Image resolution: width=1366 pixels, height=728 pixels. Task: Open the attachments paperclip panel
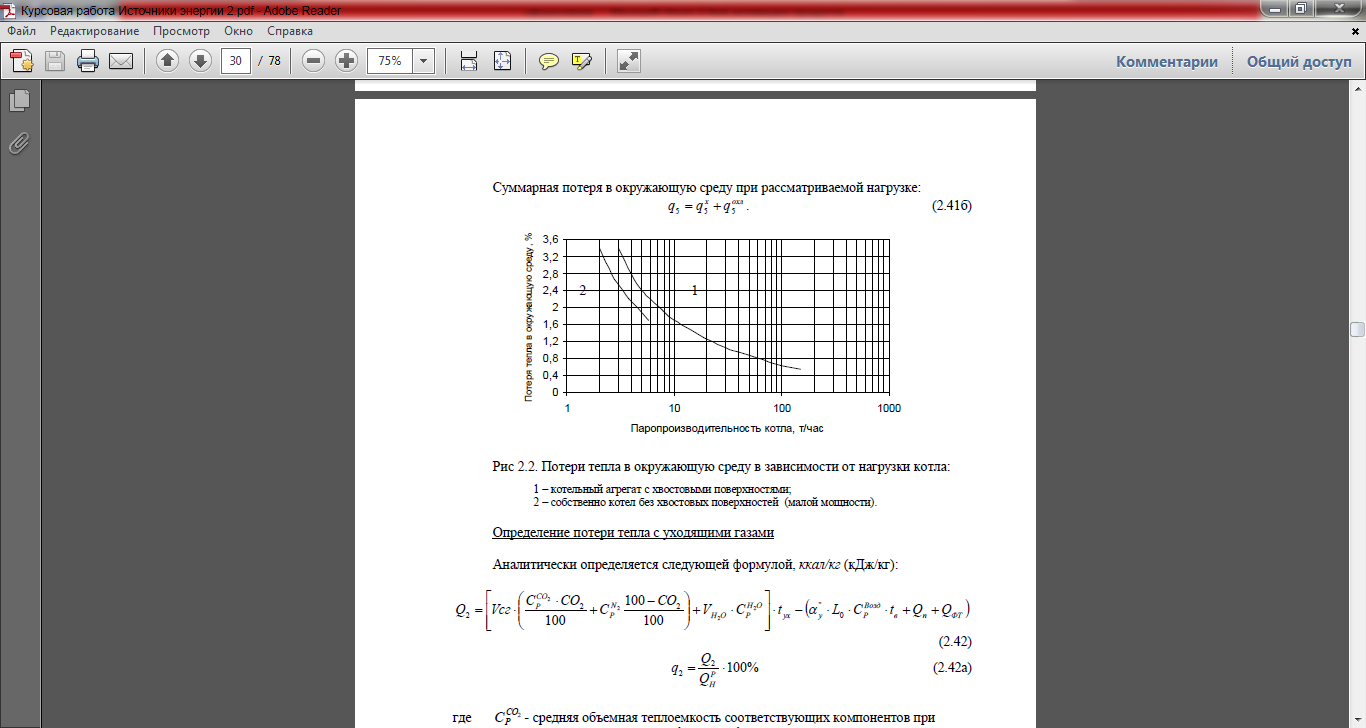tap(19, 143)
